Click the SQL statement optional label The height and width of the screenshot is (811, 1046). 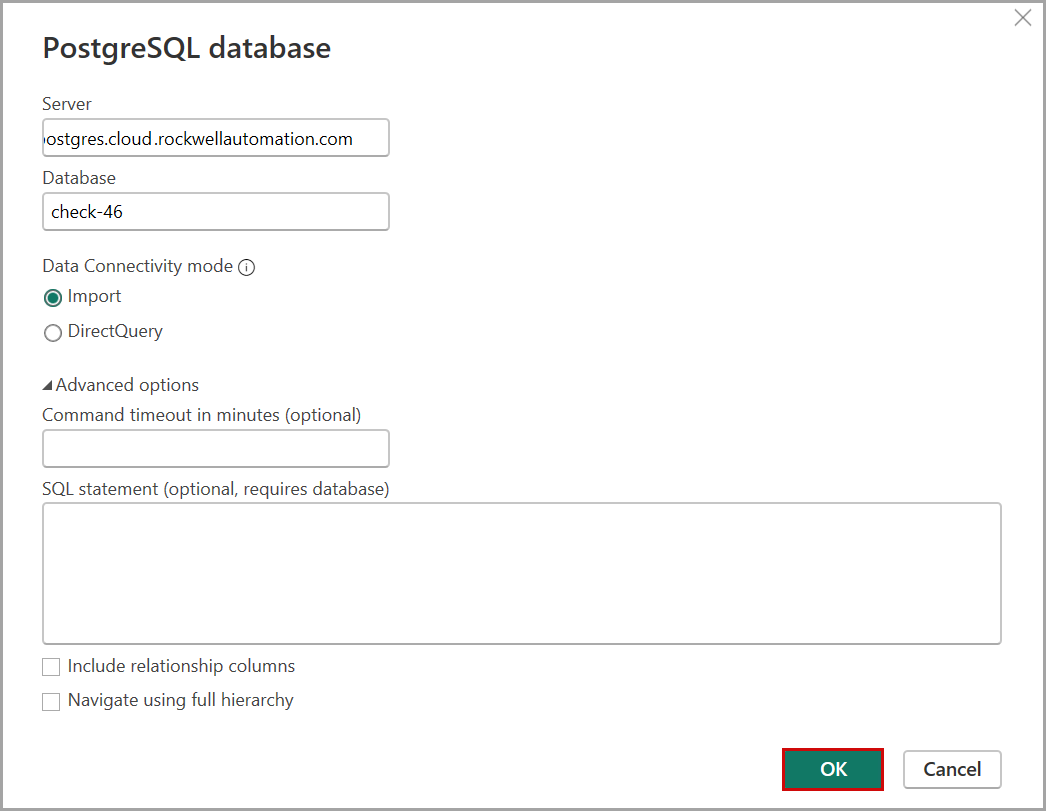tap(215, 489)
